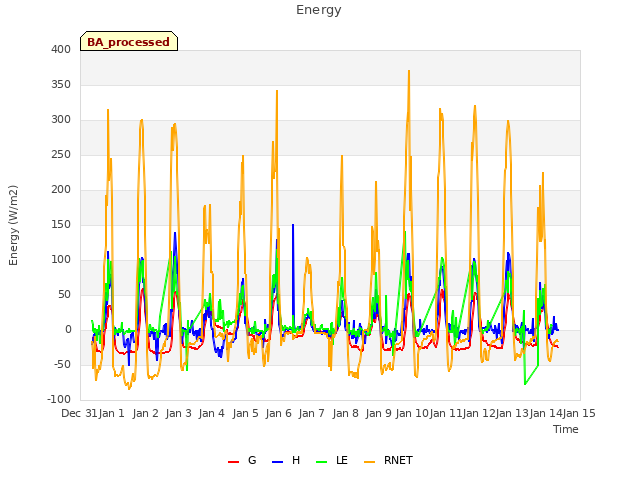Click the Jan 11 tick label
Viewport: 640px width, 480px height.
point(445,413)
